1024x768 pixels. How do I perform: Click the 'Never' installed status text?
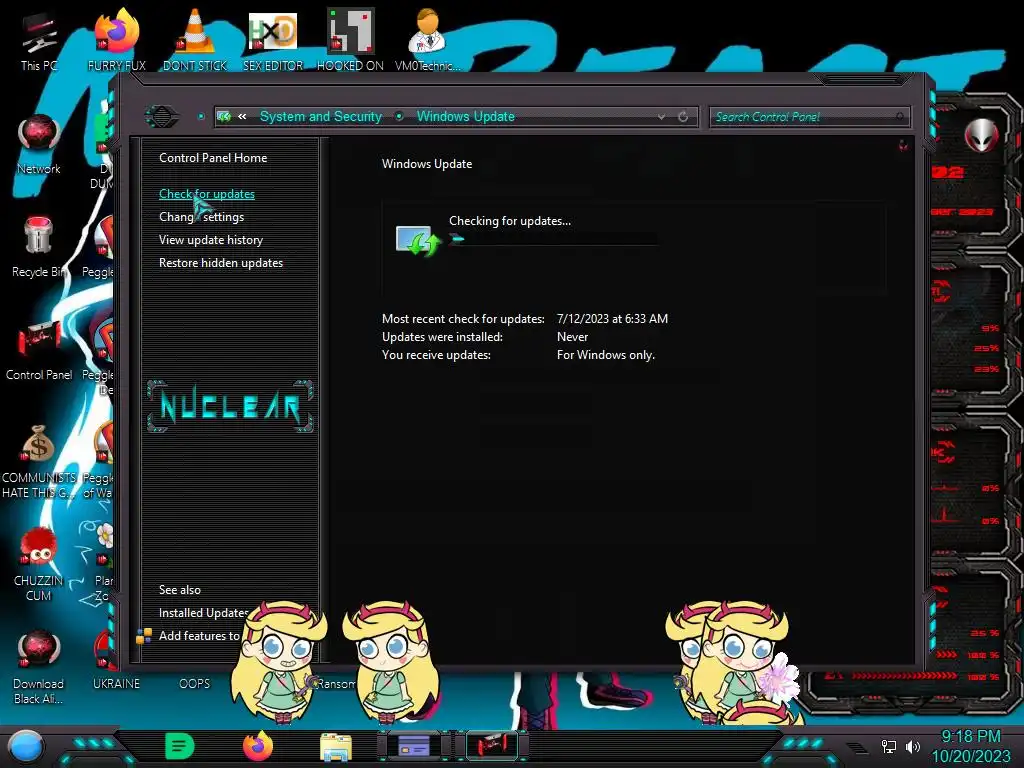coord(572,337)
